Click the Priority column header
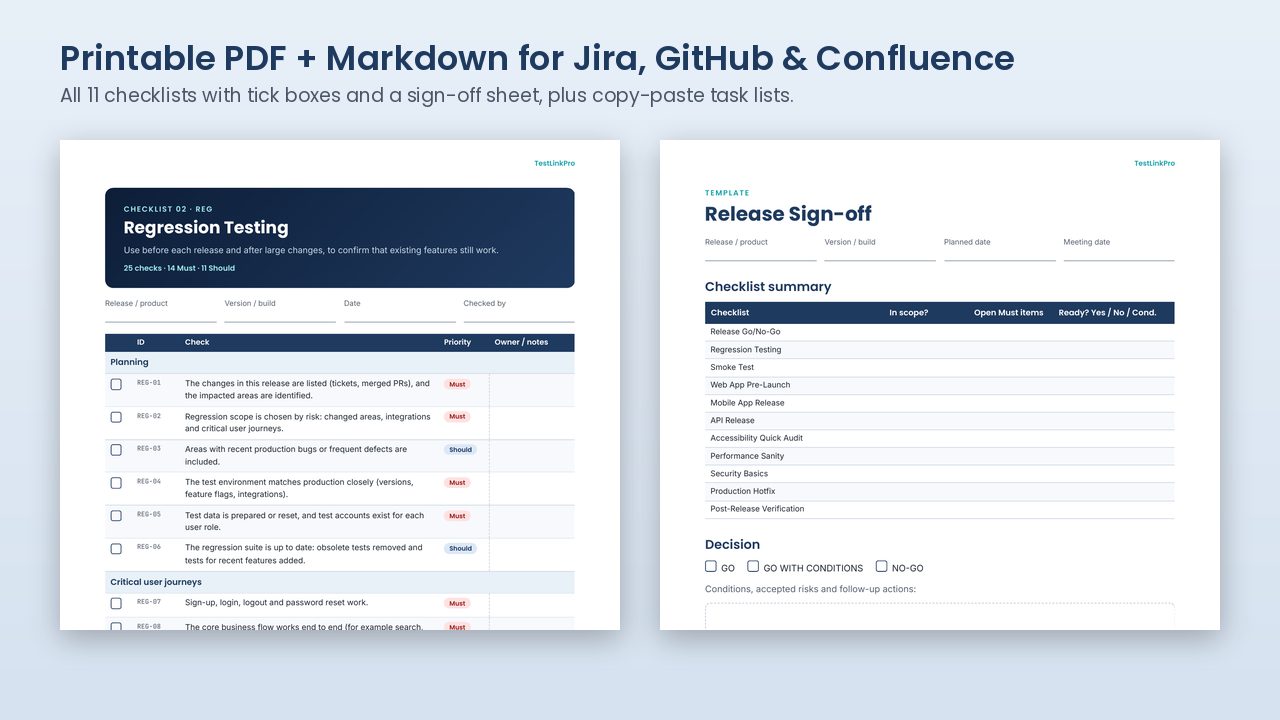 (457, 342)
